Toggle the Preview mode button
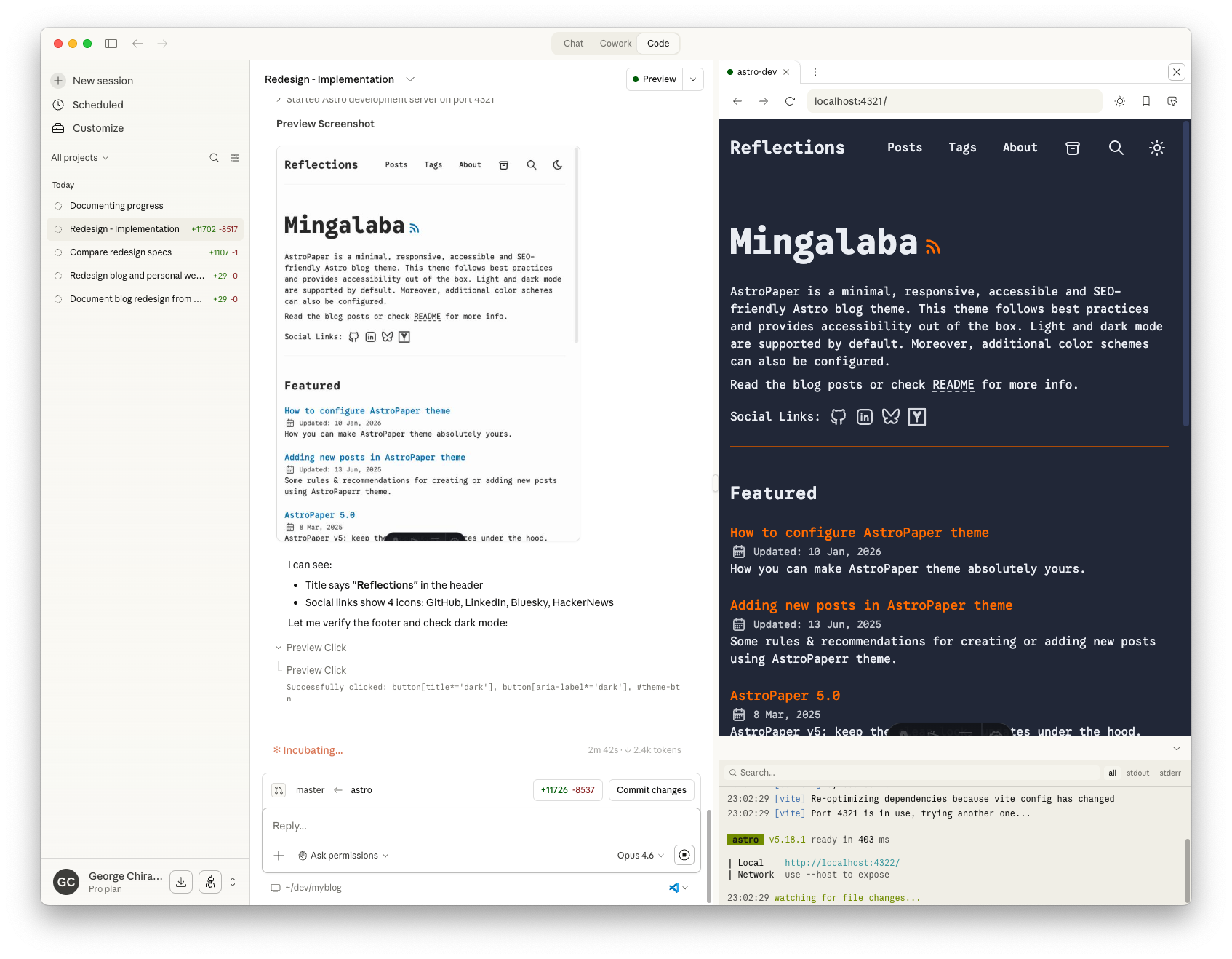The width and height of the screenshot is (1232, 959). (x=655, y=79)
